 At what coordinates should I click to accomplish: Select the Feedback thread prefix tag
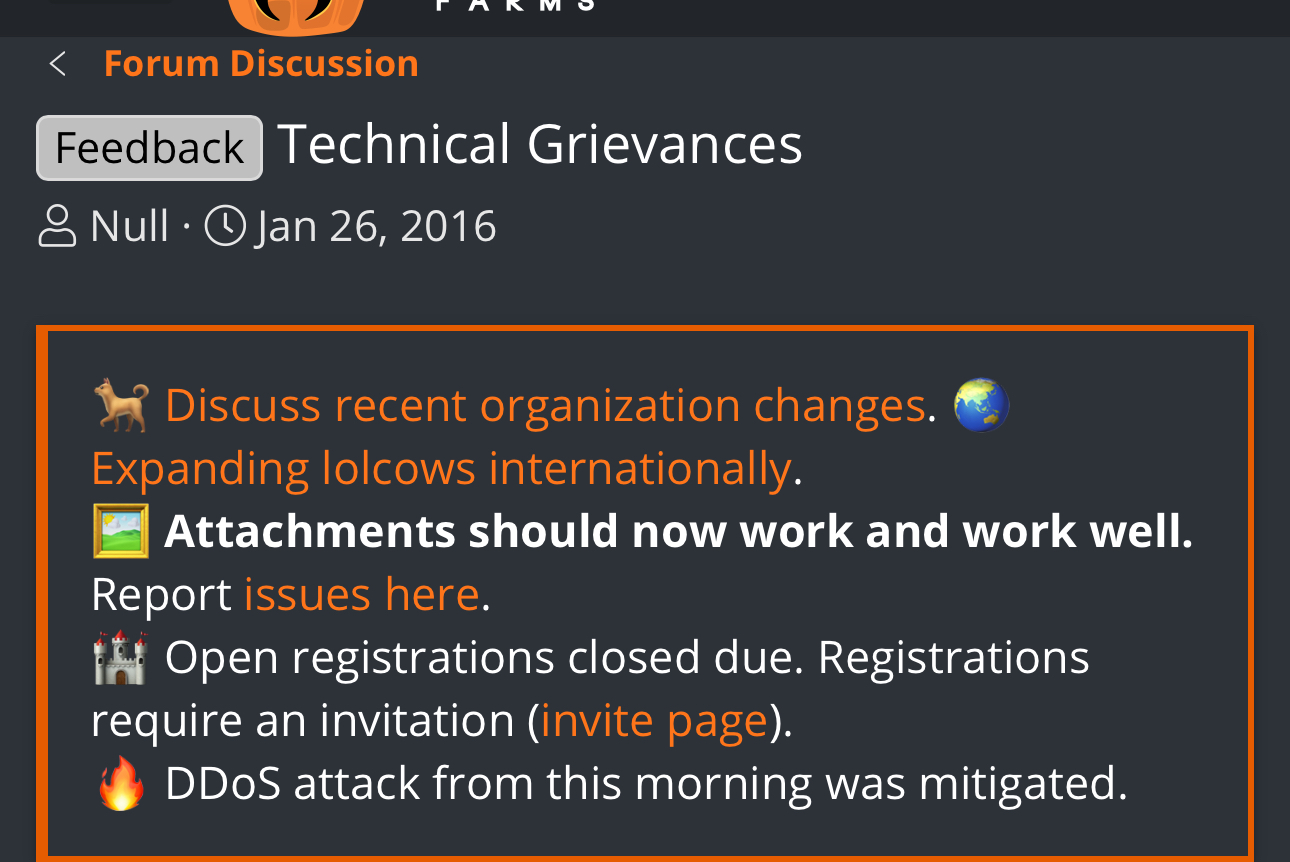[149, 148]
